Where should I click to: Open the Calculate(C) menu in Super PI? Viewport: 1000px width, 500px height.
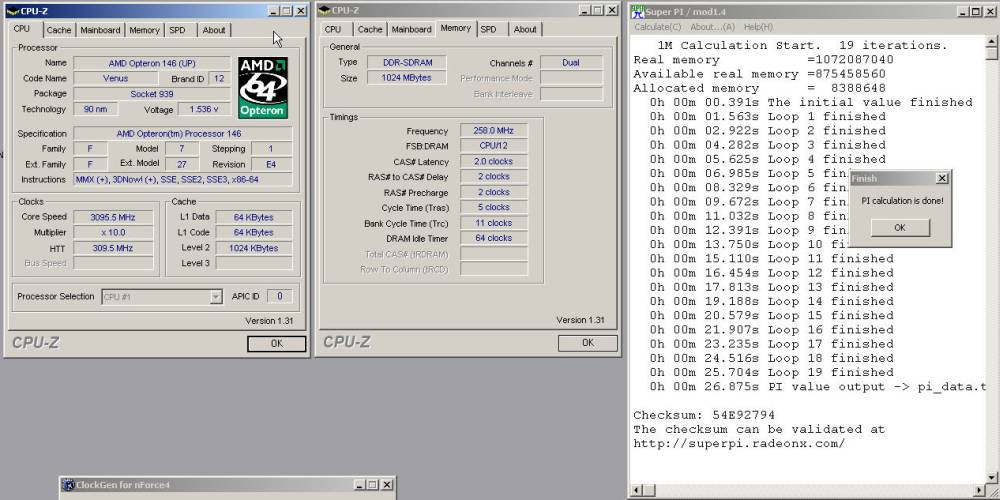tap(658, 27)
